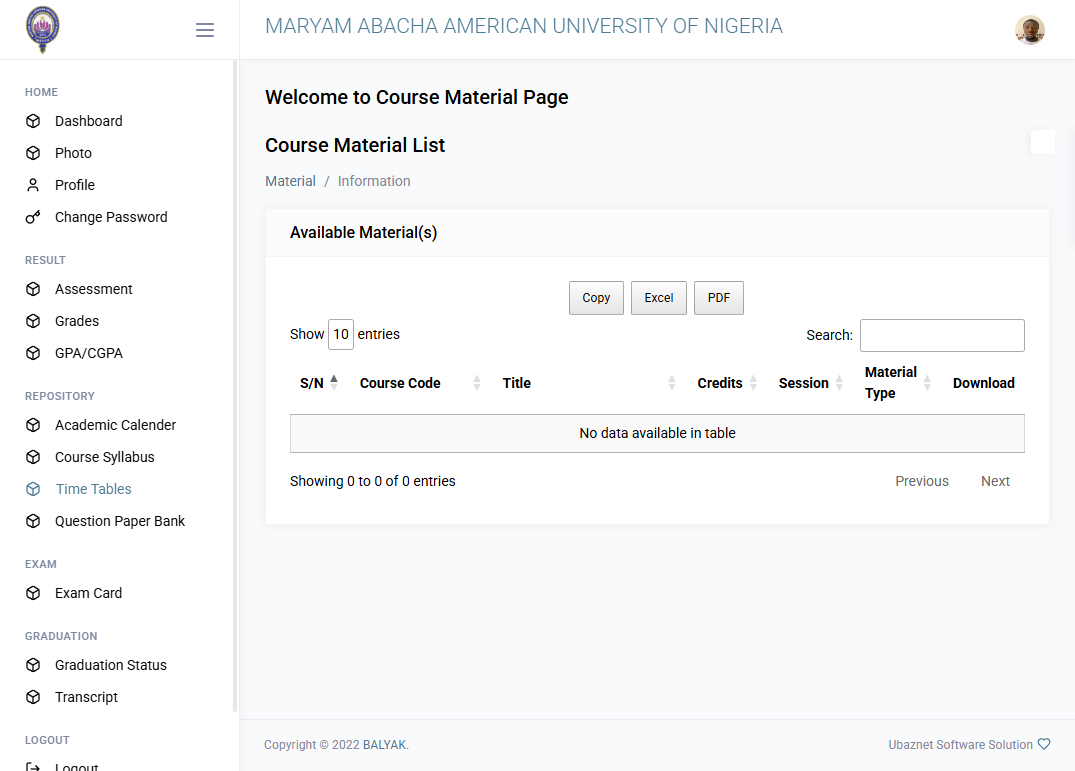
Task: Click the PDF export button
Action: [718, 298]
